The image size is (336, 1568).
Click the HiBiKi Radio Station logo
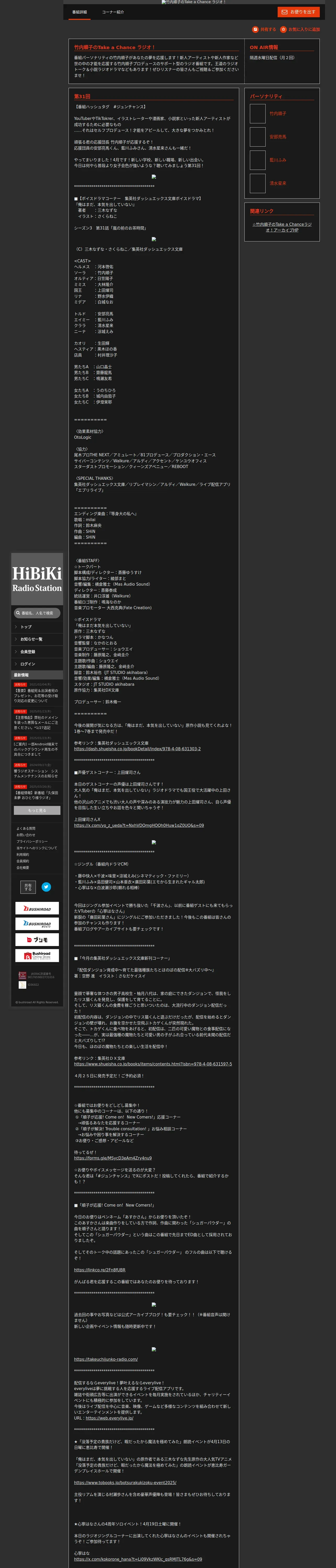tap(37, 579)
